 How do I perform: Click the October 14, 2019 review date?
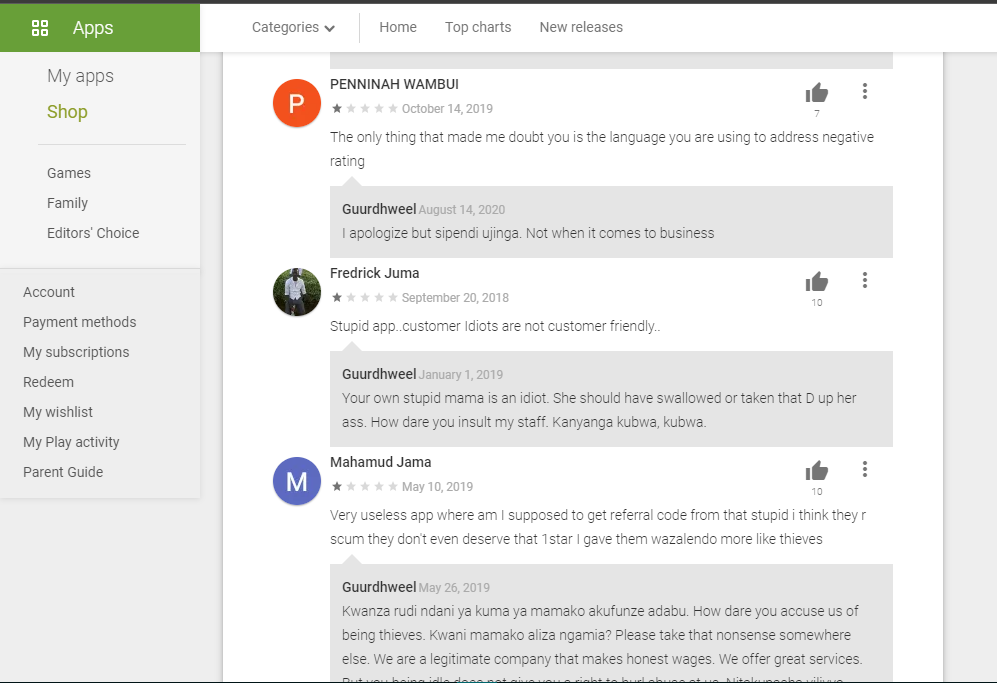point(447,109)
